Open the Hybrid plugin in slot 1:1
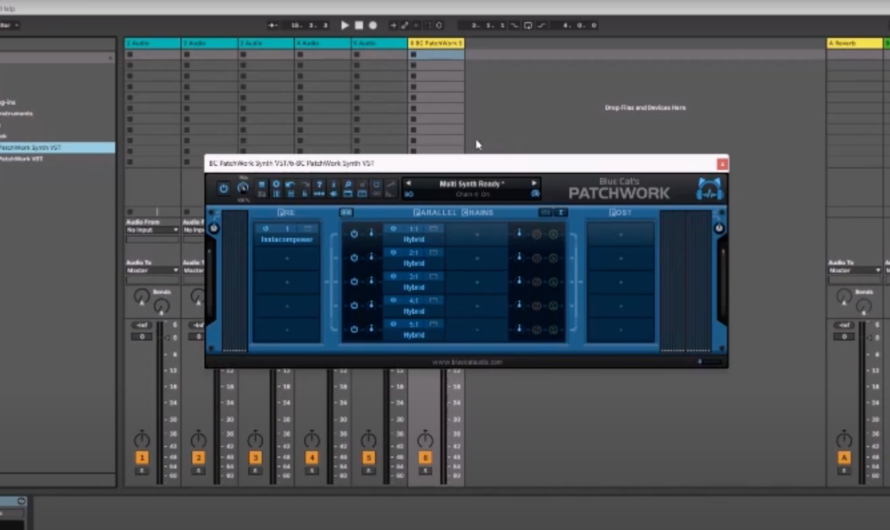Image resolution: width=890 pixels, height=530 pixels. [x=414, y=239]
